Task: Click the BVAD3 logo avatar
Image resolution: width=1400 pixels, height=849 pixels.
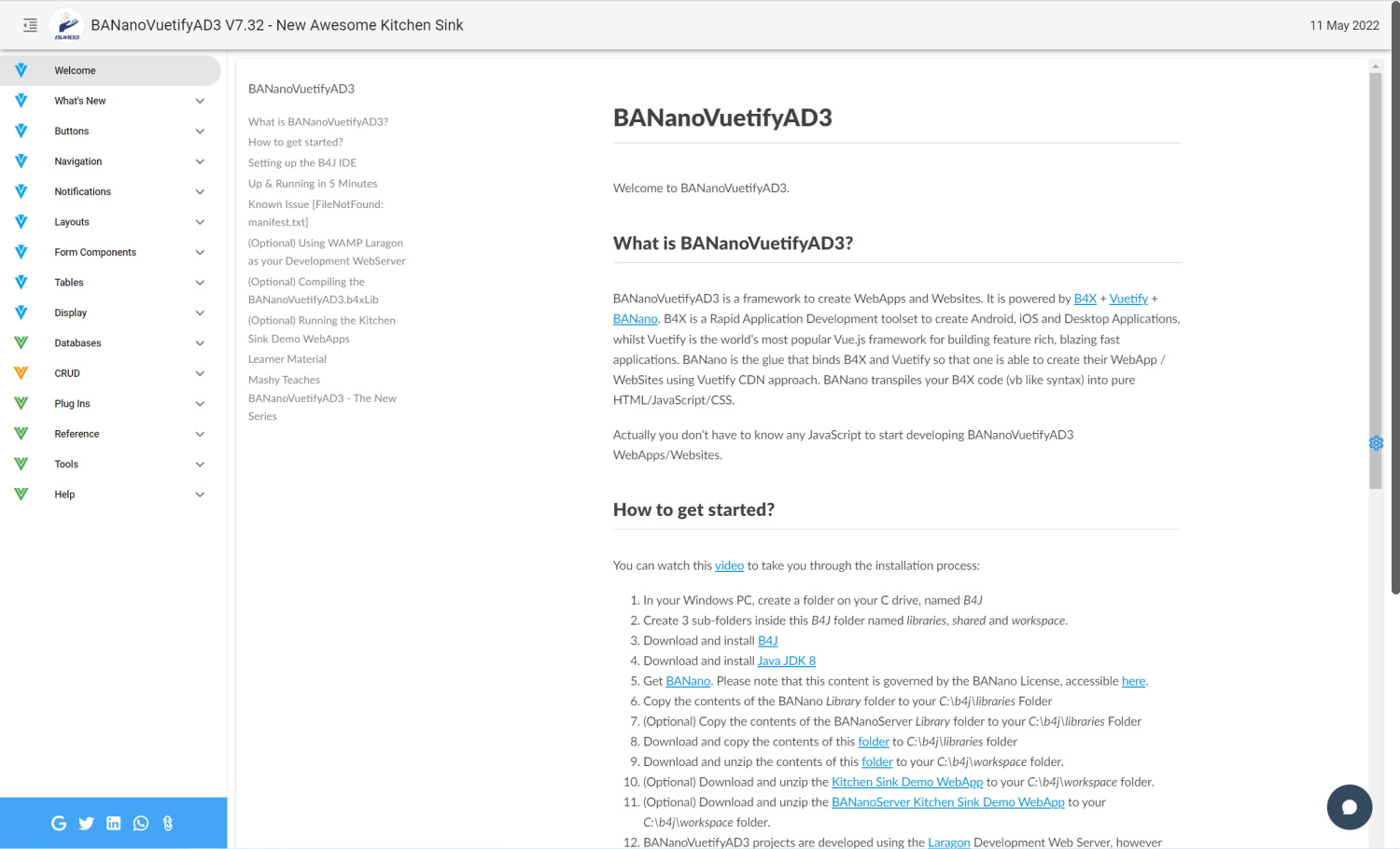Action: coord(66,25)
